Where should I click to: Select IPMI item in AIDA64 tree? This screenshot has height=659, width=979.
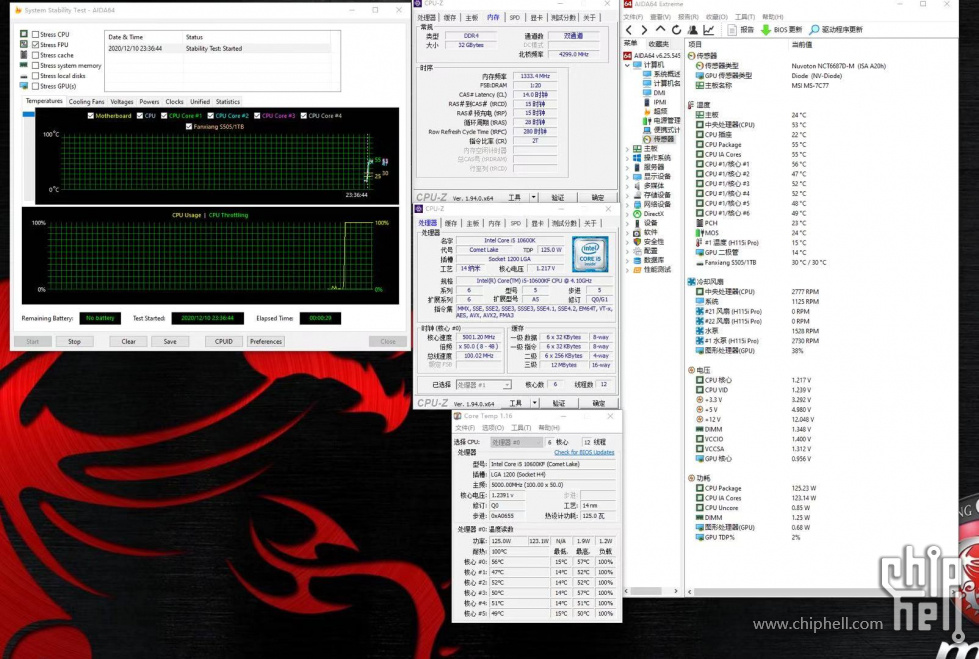coord(655,102)
